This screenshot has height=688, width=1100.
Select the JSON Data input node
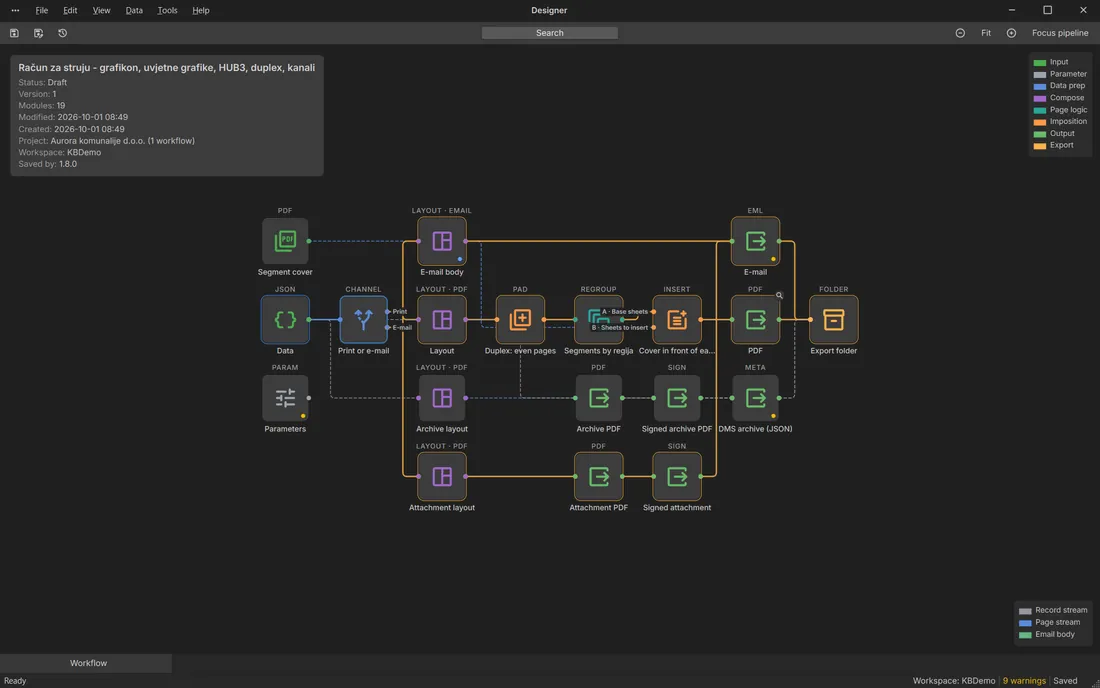coord(285,320)
